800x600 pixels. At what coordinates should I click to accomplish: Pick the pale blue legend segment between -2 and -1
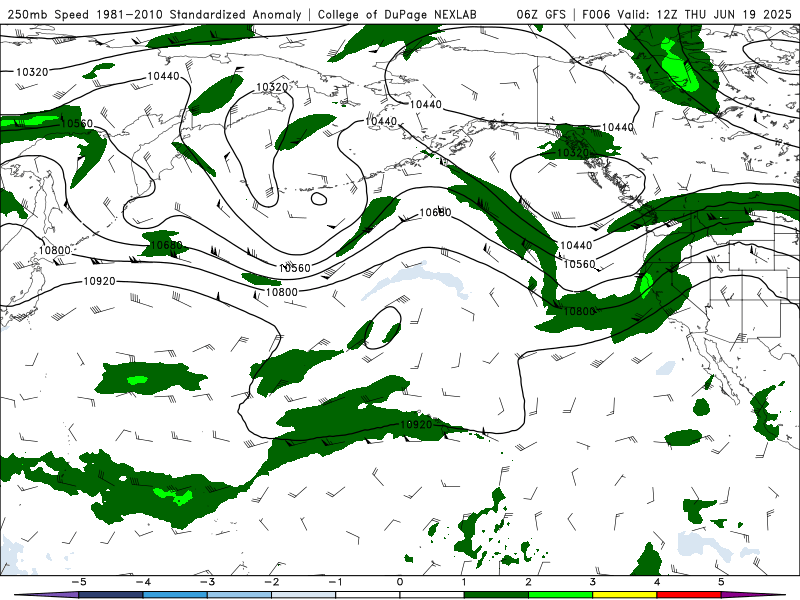click(x=304, y=595)
